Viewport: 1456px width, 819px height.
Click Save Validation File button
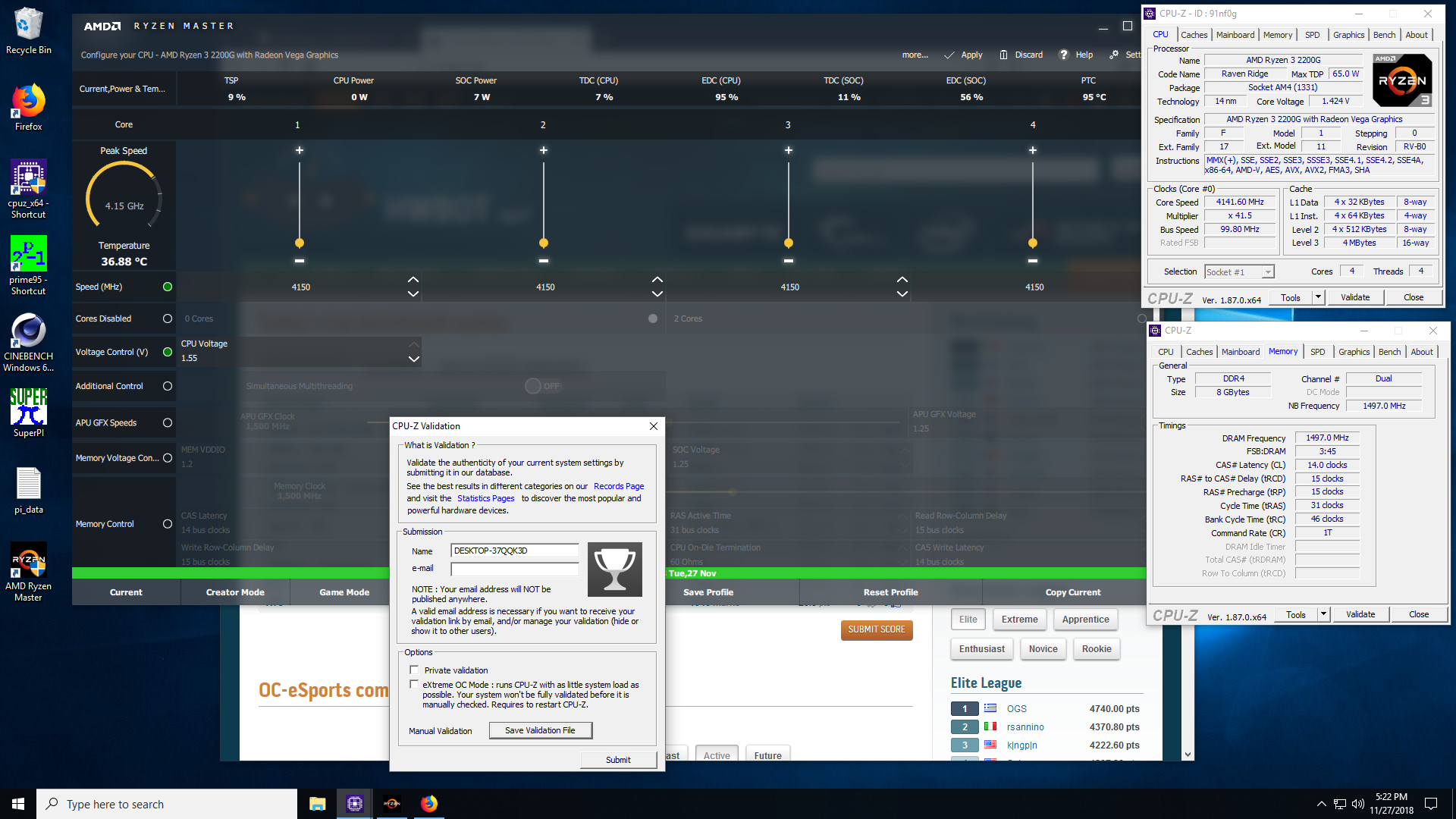[540, 730]
